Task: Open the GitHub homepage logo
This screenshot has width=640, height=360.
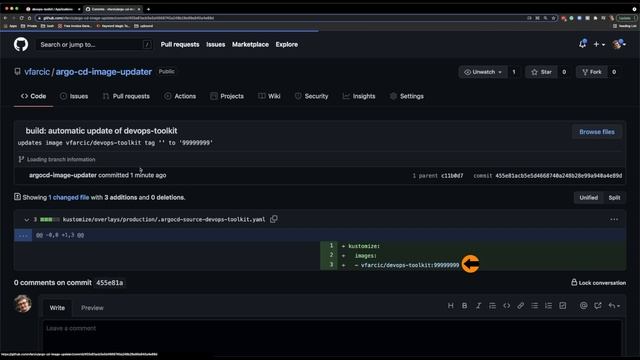Action: point(21,44)
